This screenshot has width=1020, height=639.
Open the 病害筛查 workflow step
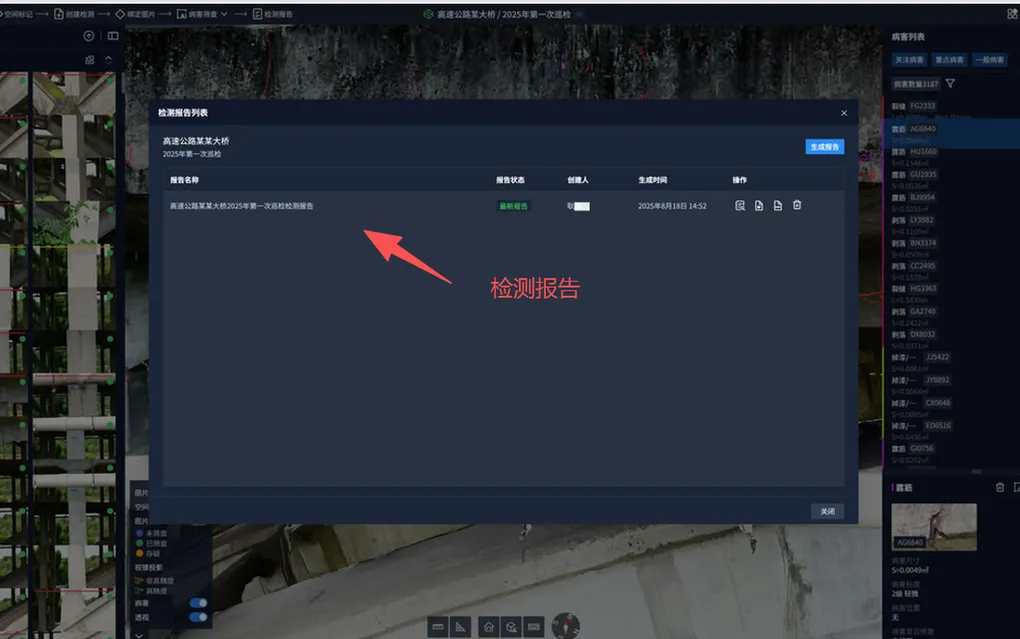(x=197, y=14)
